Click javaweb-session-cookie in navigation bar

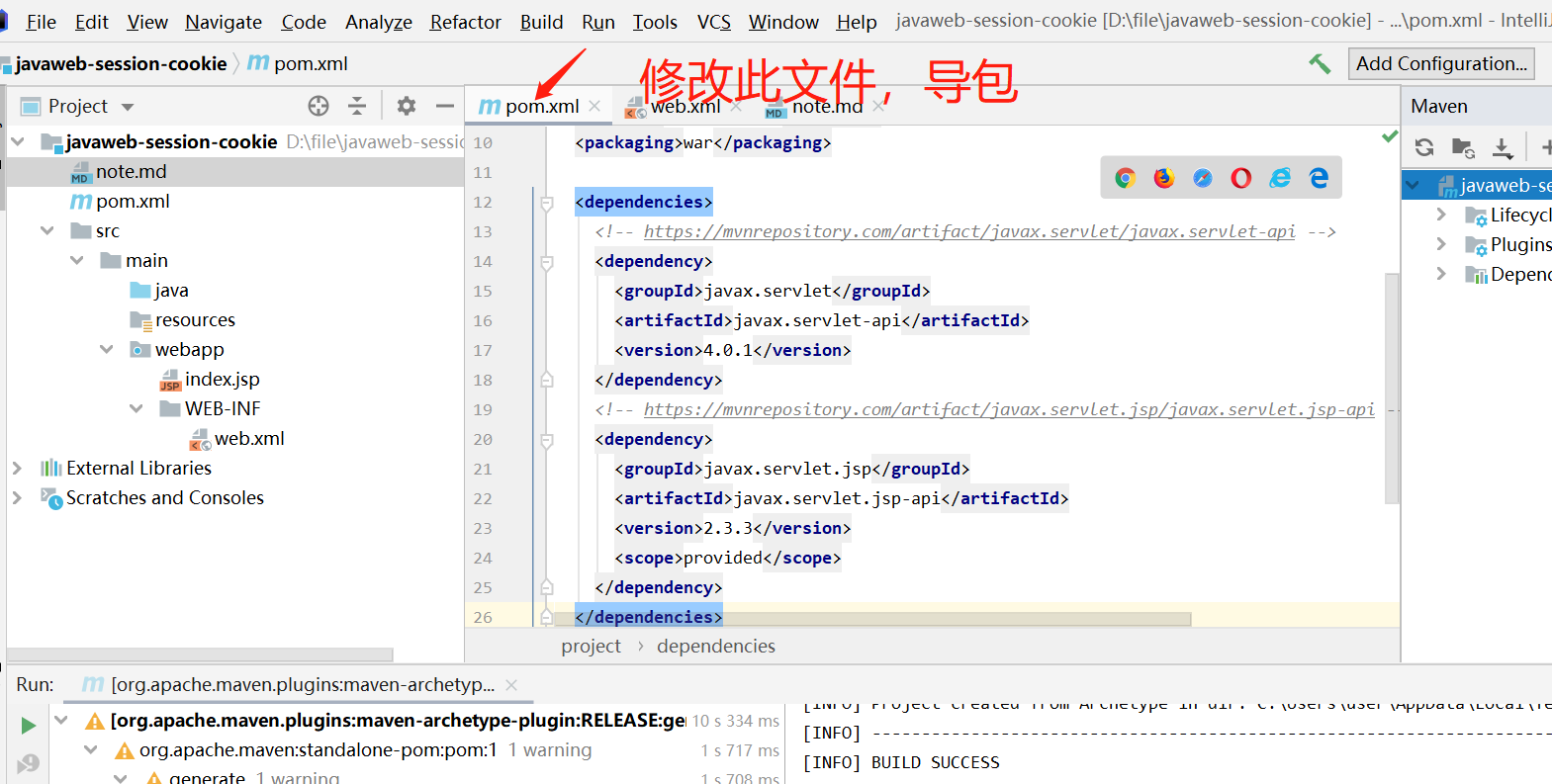(x=122, y=63)
